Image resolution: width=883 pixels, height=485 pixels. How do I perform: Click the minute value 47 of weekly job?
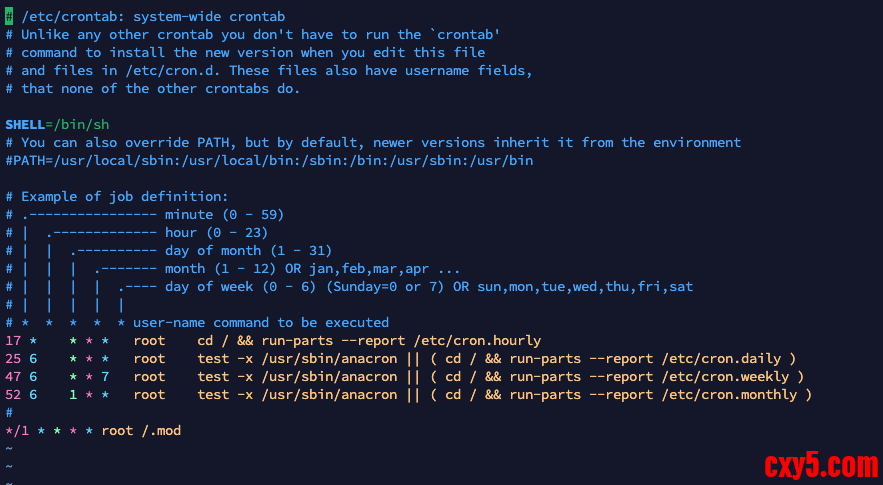(13, 377)
